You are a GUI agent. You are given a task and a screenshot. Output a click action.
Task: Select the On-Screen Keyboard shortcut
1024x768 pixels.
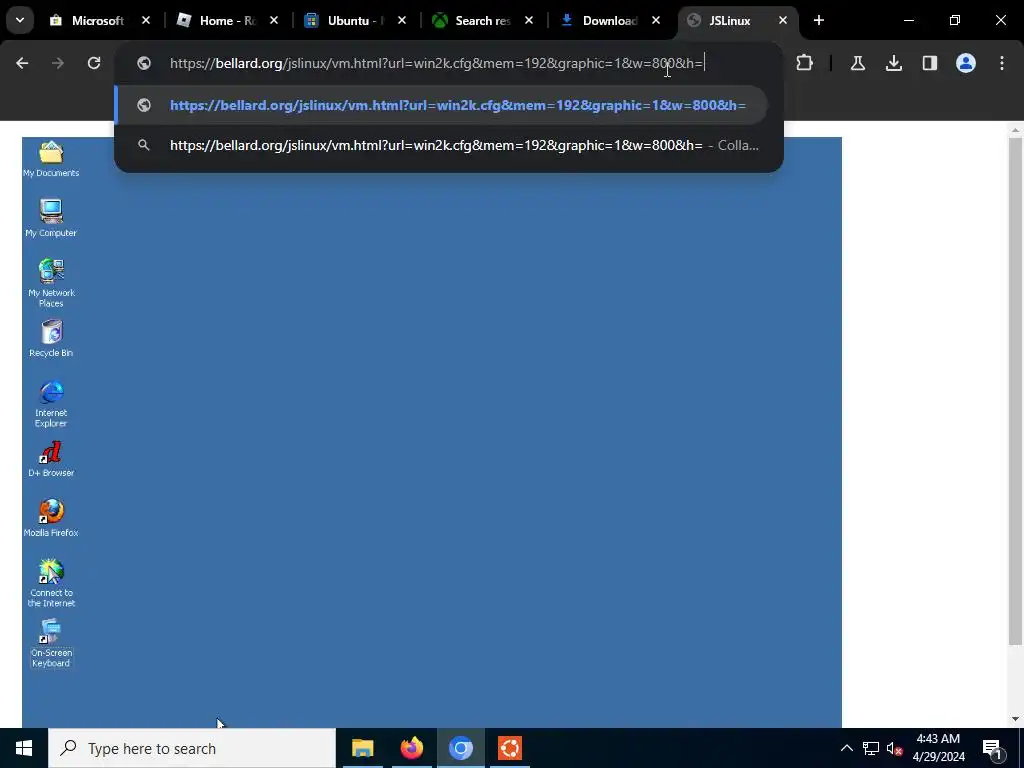click(51, 643)
